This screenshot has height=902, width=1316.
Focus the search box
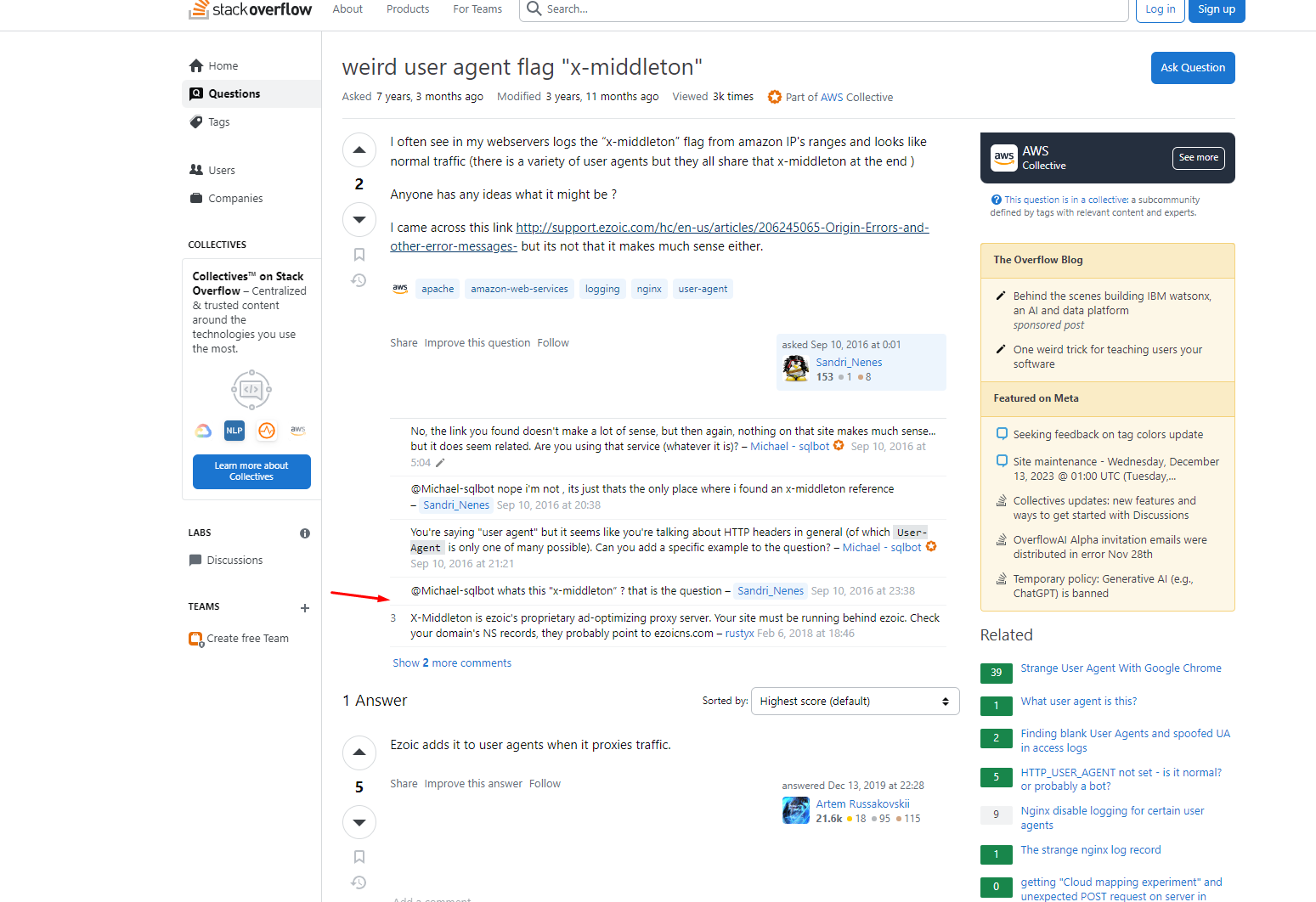coord(824,9)
